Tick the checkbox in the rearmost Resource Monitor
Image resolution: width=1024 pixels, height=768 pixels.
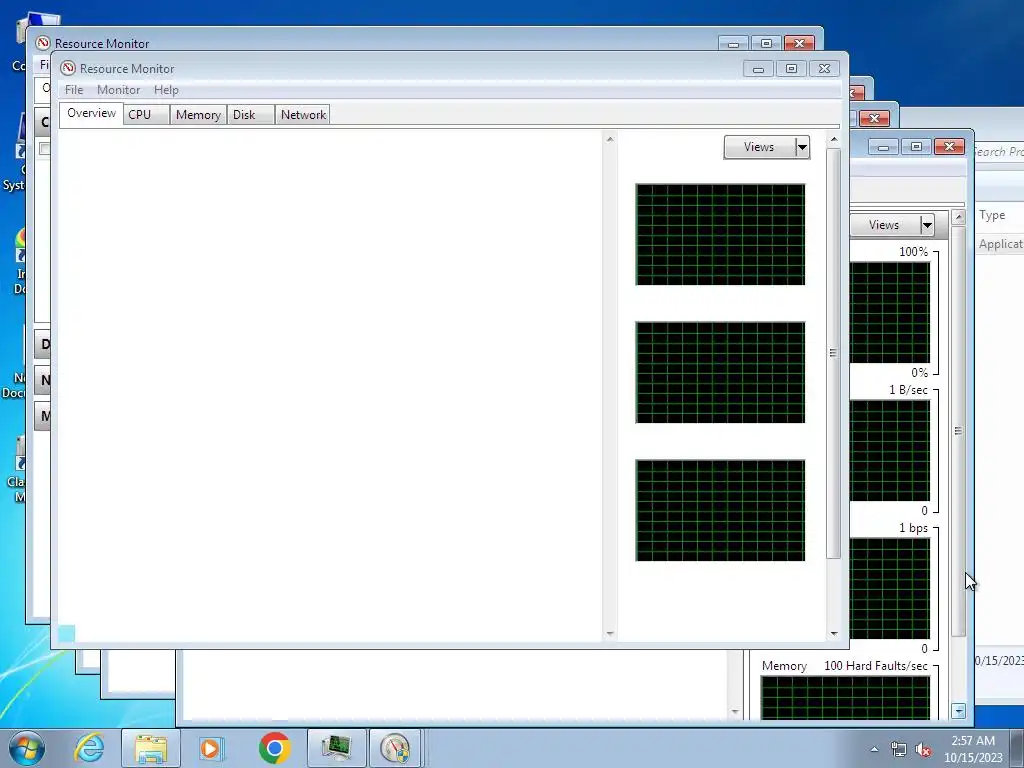pos(44,149)
